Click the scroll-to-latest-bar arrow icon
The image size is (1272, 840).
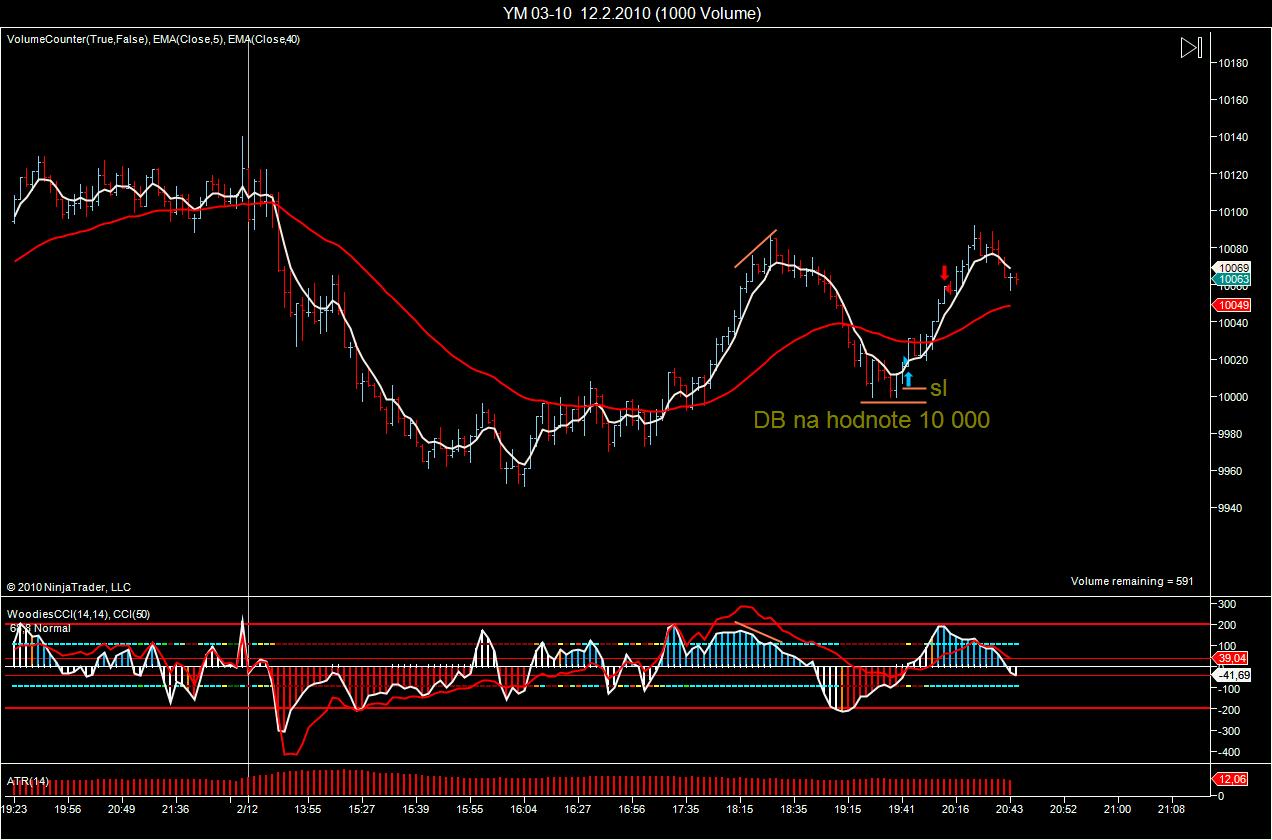[x=1190, y=48]
